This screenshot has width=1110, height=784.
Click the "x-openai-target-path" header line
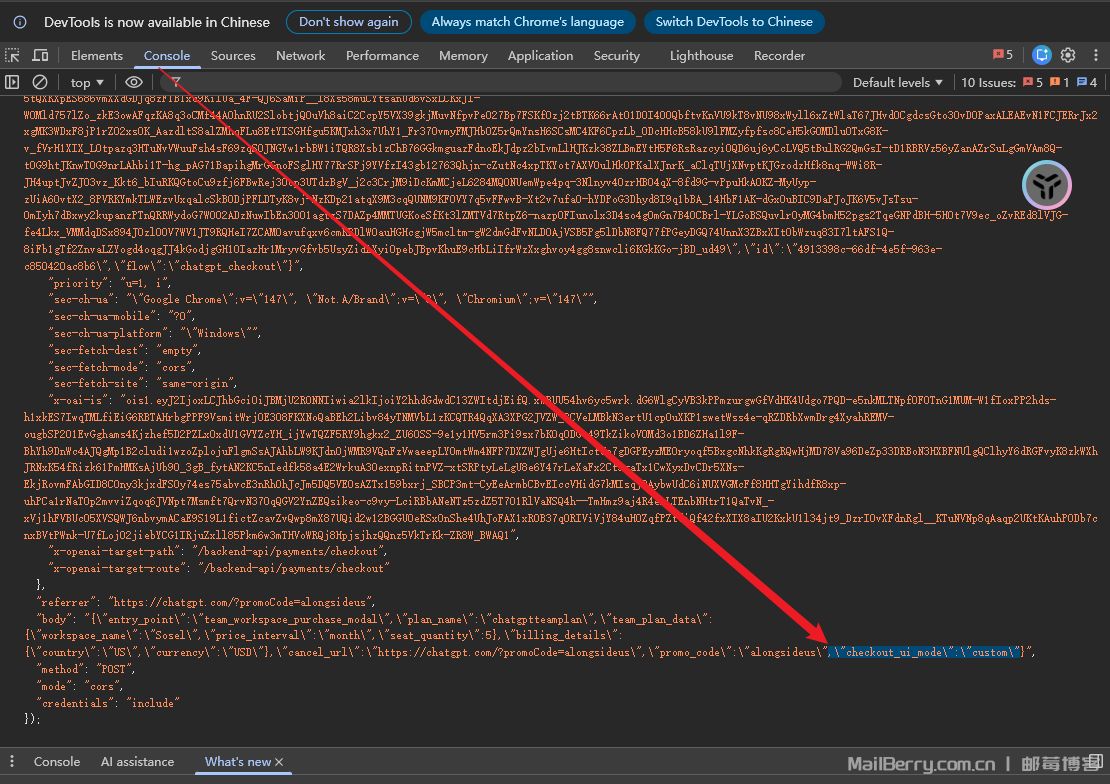tap(218, 551)
